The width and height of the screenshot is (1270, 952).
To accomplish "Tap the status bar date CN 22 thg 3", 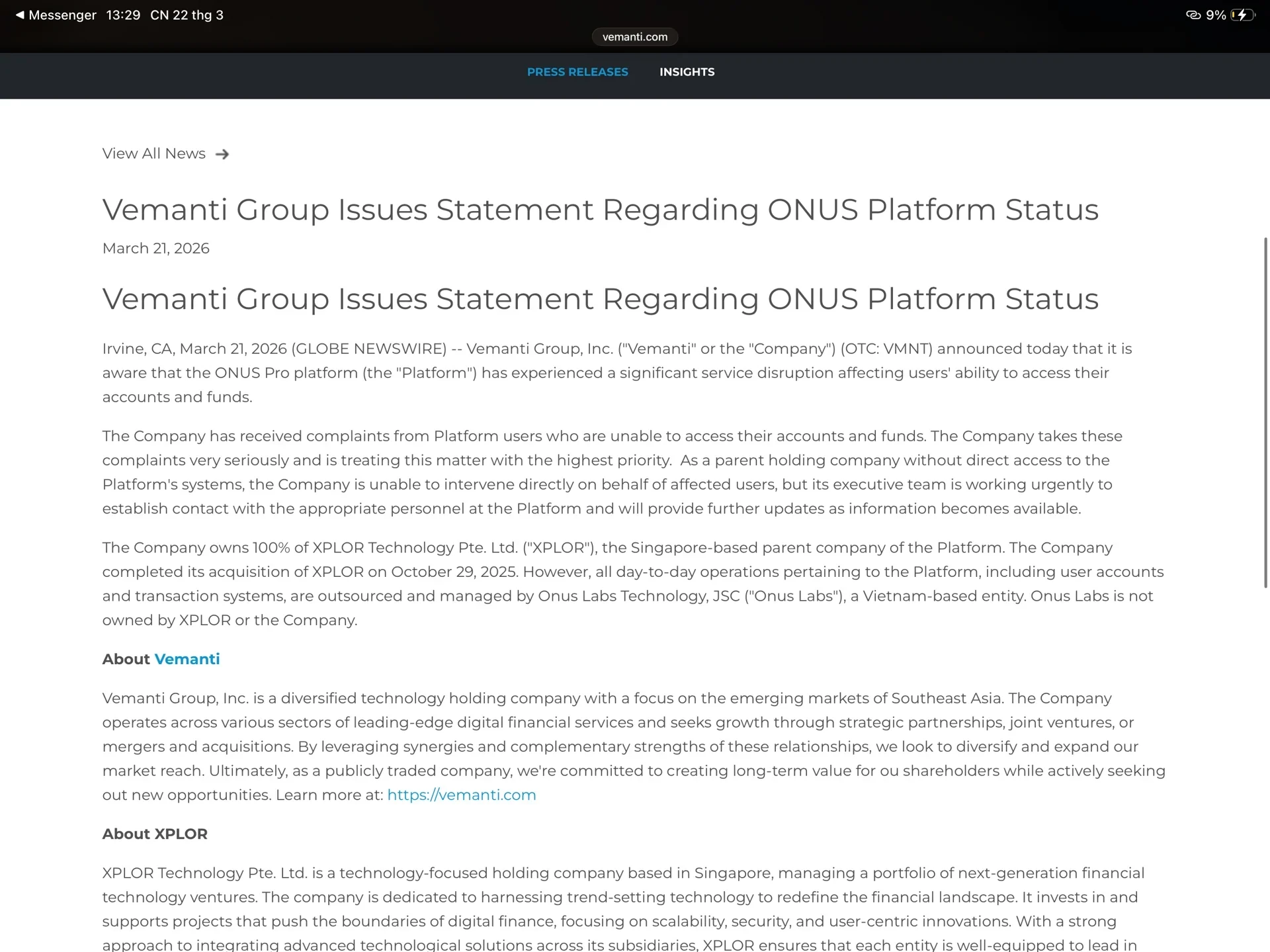I will (187, 15).
